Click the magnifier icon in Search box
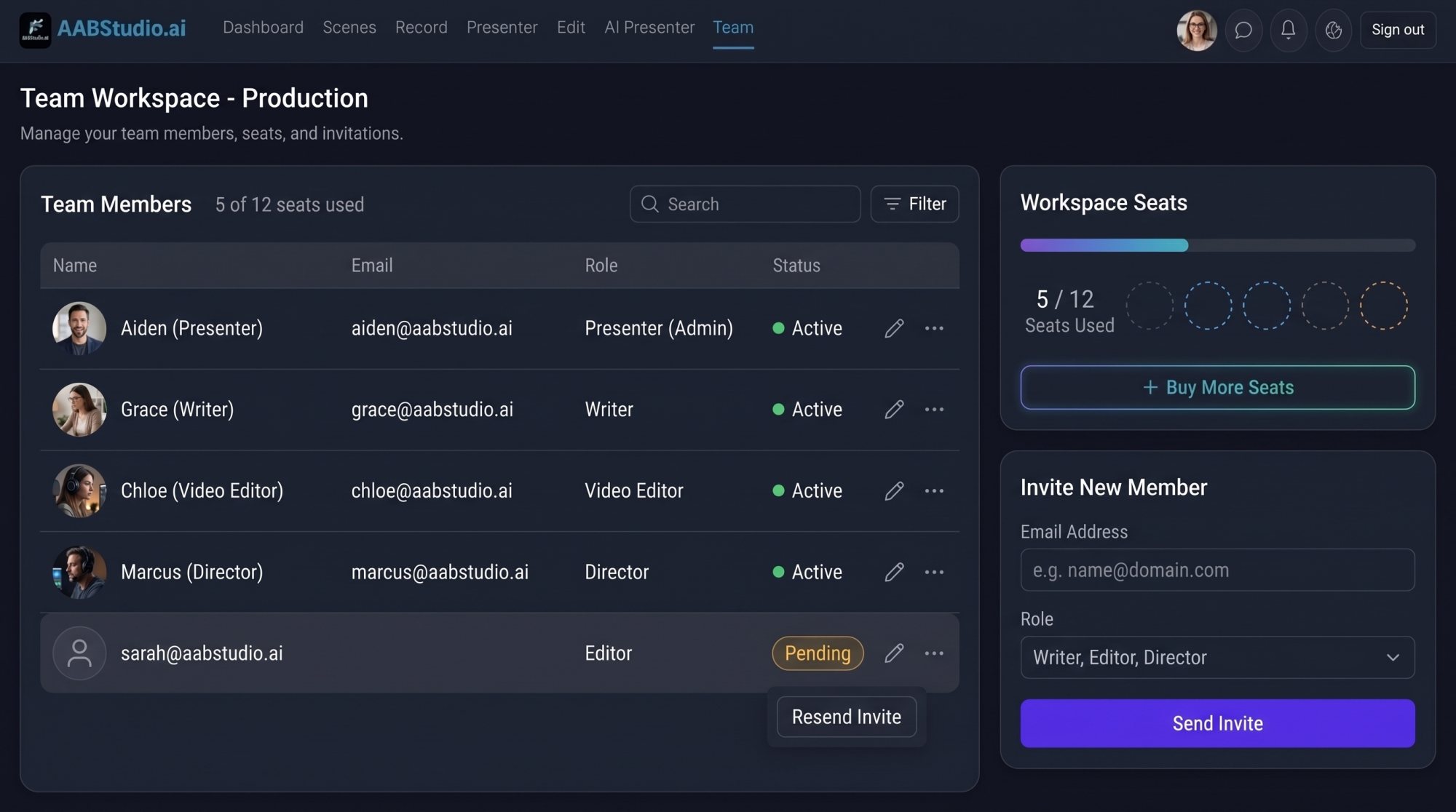1456x812 pixels. pos(649,204)
